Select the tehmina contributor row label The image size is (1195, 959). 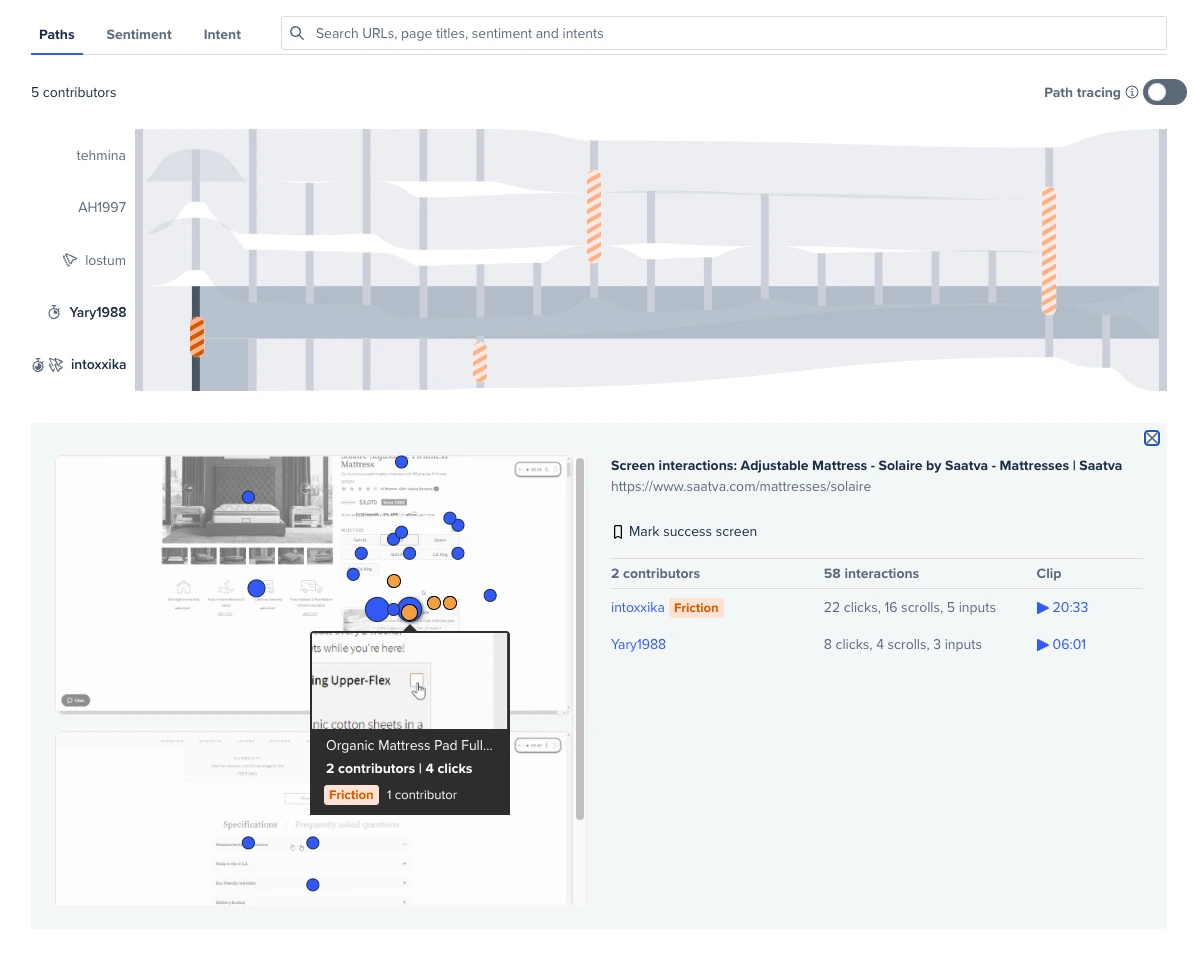101,156
